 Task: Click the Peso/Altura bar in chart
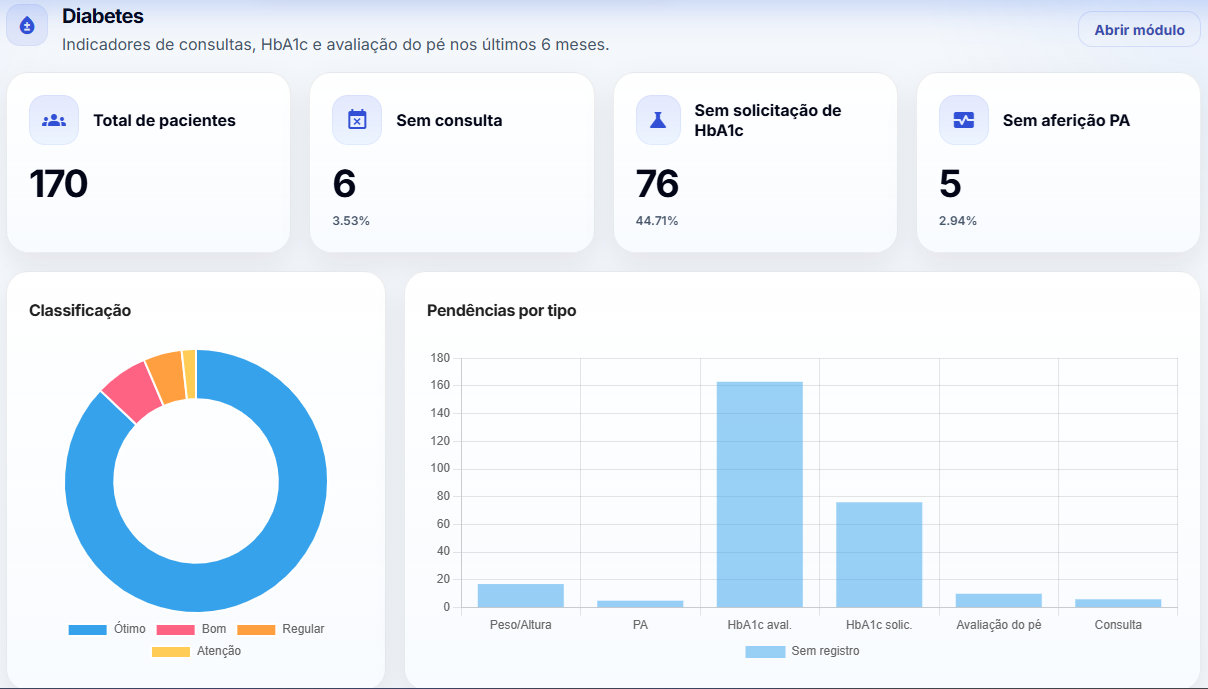tap(520, 595)
